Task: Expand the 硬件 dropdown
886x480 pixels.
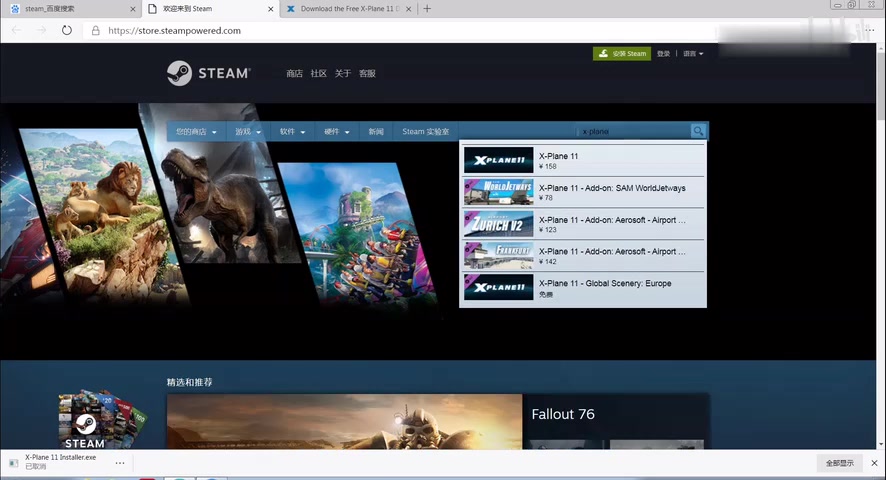Action: 337,131
